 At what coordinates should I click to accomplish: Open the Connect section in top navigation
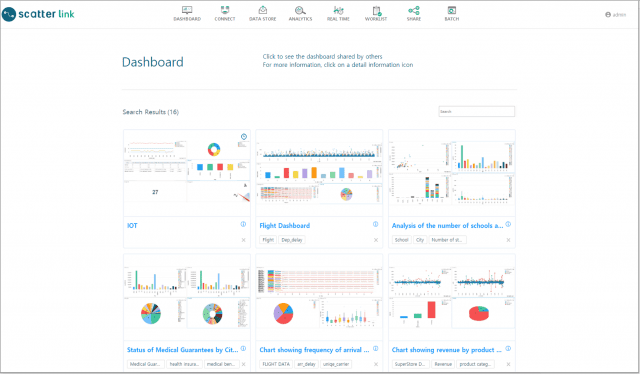point(225,13)
